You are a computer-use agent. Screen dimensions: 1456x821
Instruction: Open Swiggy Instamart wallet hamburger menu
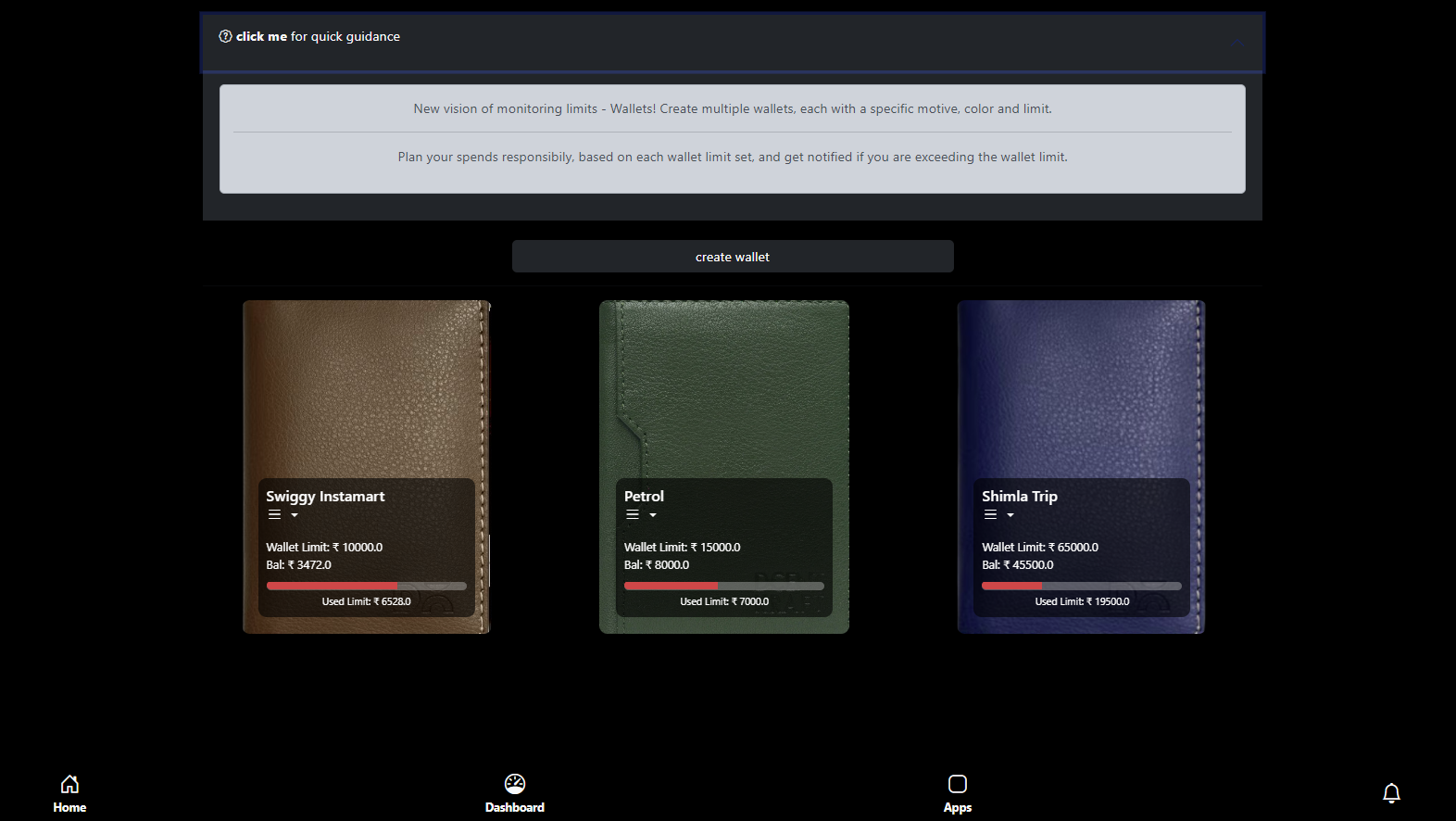(274, 515)
